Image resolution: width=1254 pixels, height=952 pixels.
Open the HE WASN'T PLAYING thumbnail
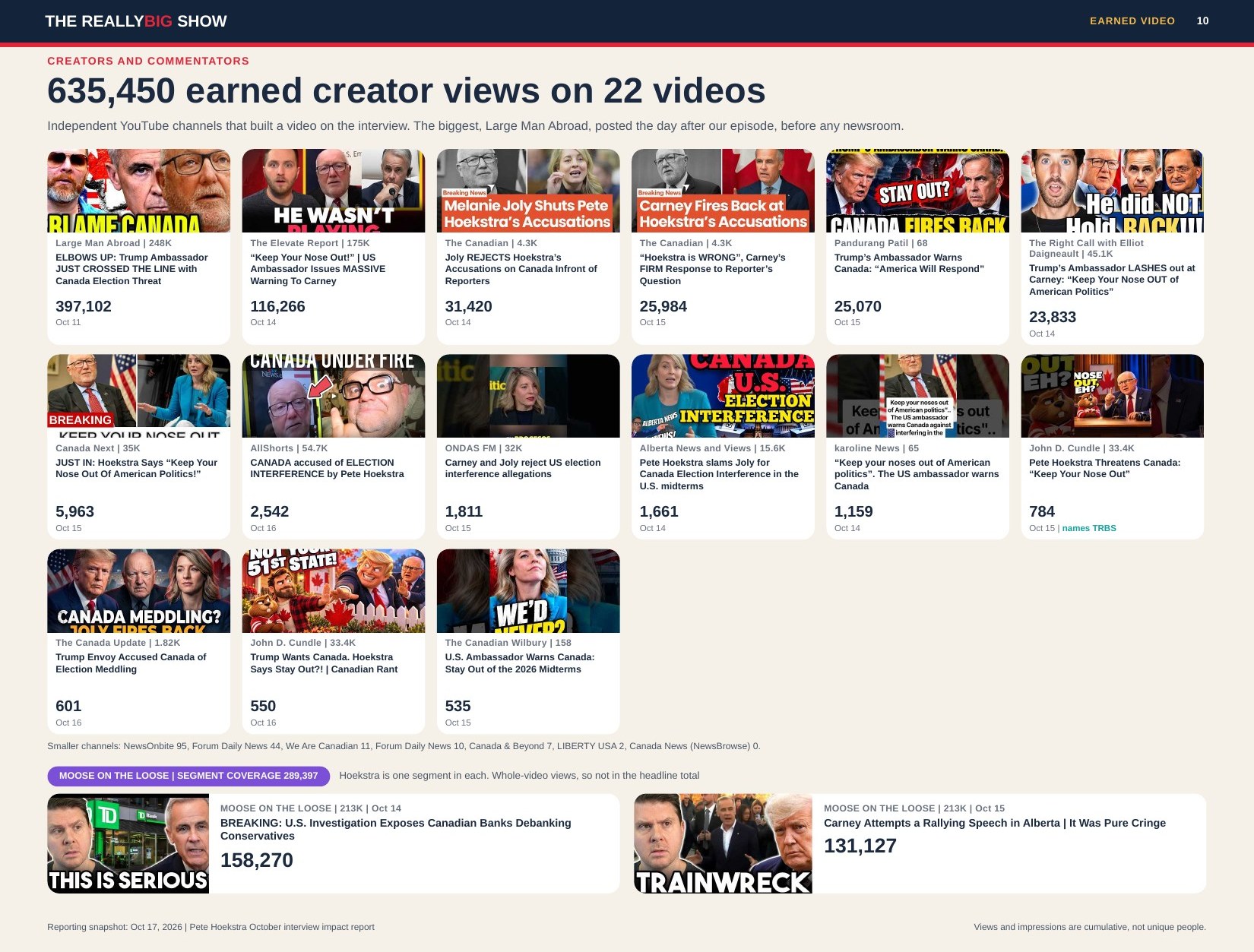334,191
